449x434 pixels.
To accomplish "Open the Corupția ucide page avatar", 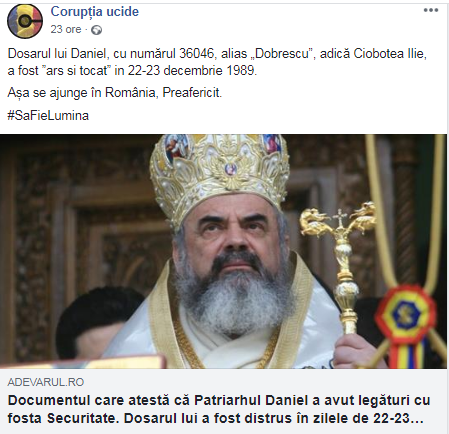I will pyautogui.click(x=25, y=21).
